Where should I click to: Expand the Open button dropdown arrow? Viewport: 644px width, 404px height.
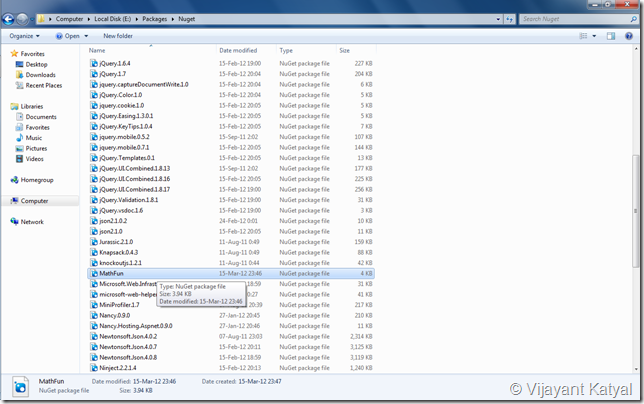86,36
